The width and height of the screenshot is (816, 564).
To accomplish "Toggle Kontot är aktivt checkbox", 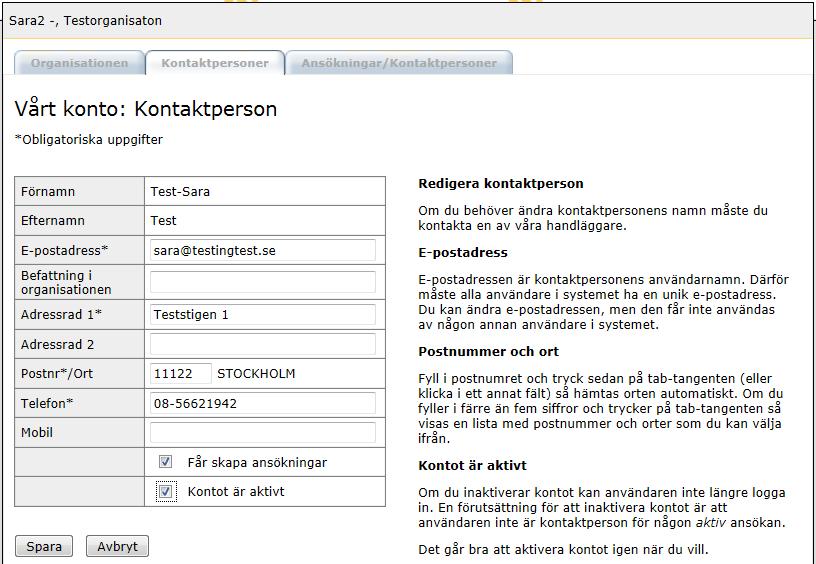I will pos(165,492).
